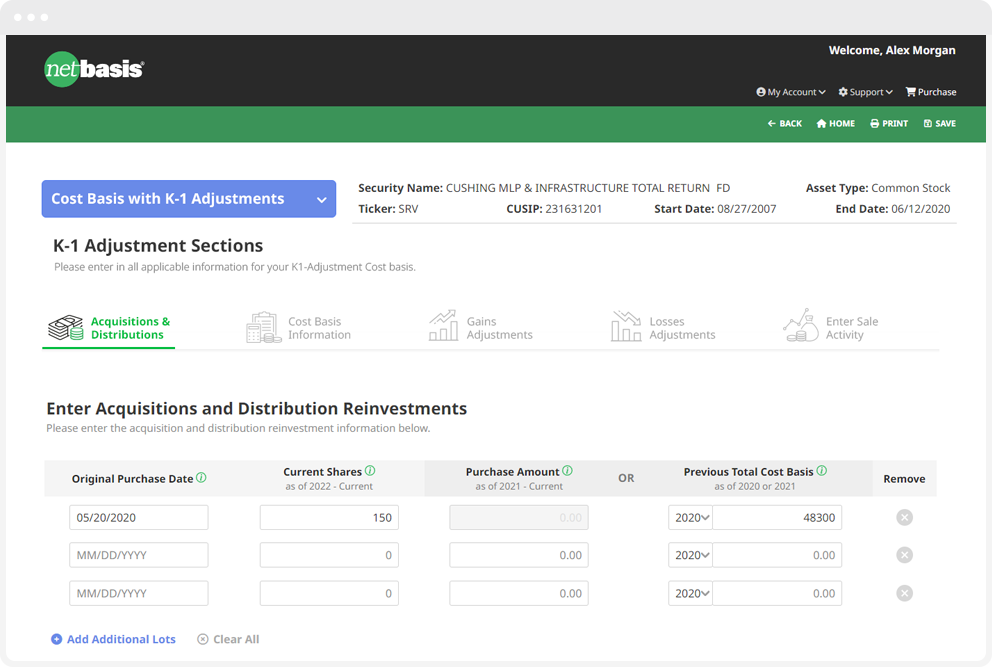Open the Support dropdown menu
992x667 pixels.
pos(865,92)
